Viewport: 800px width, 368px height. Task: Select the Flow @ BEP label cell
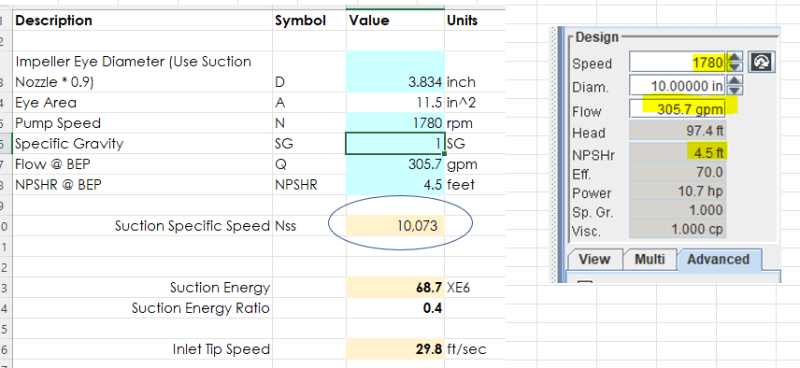142,164
